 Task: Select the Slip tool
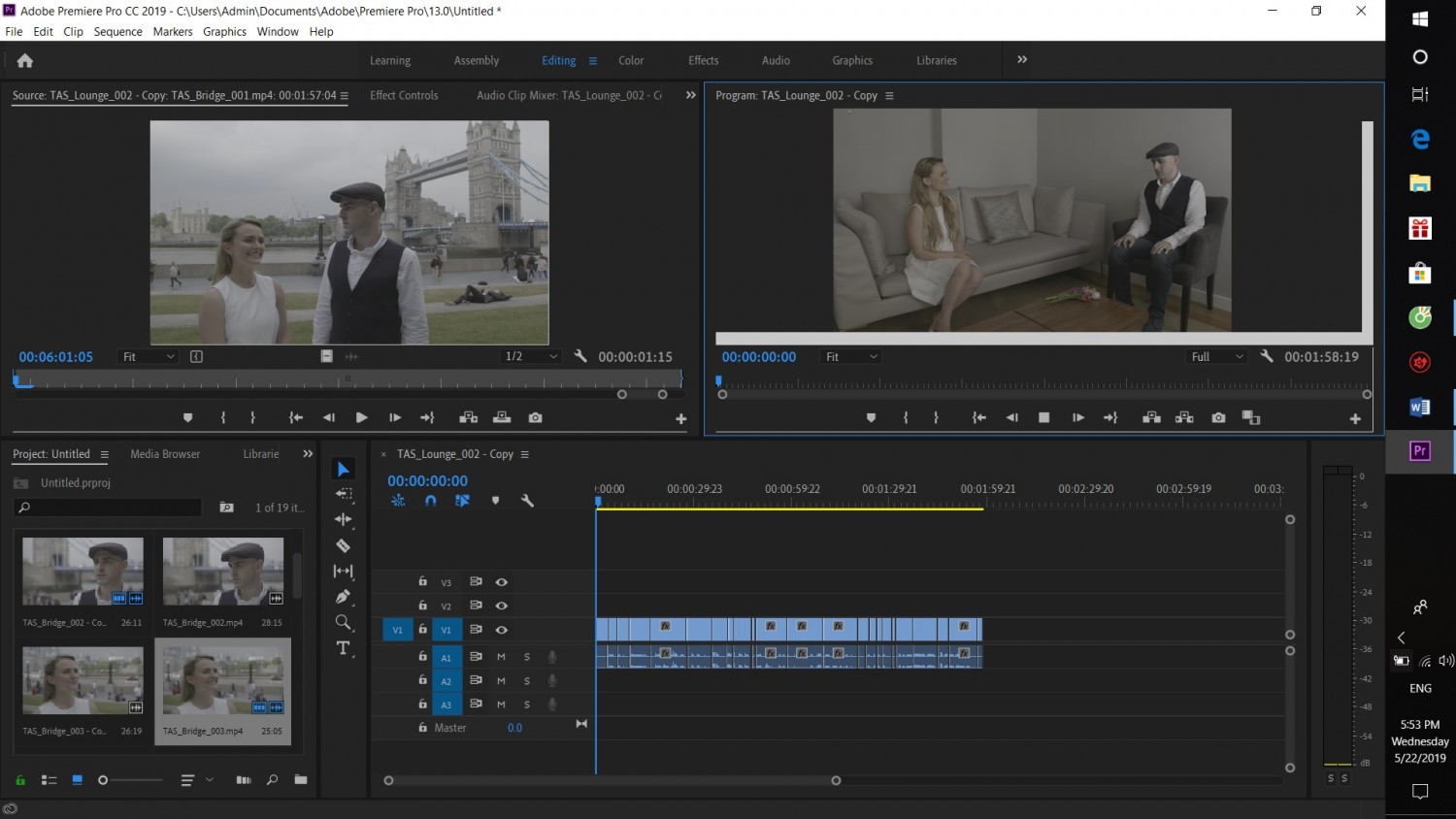pos(343,572)
